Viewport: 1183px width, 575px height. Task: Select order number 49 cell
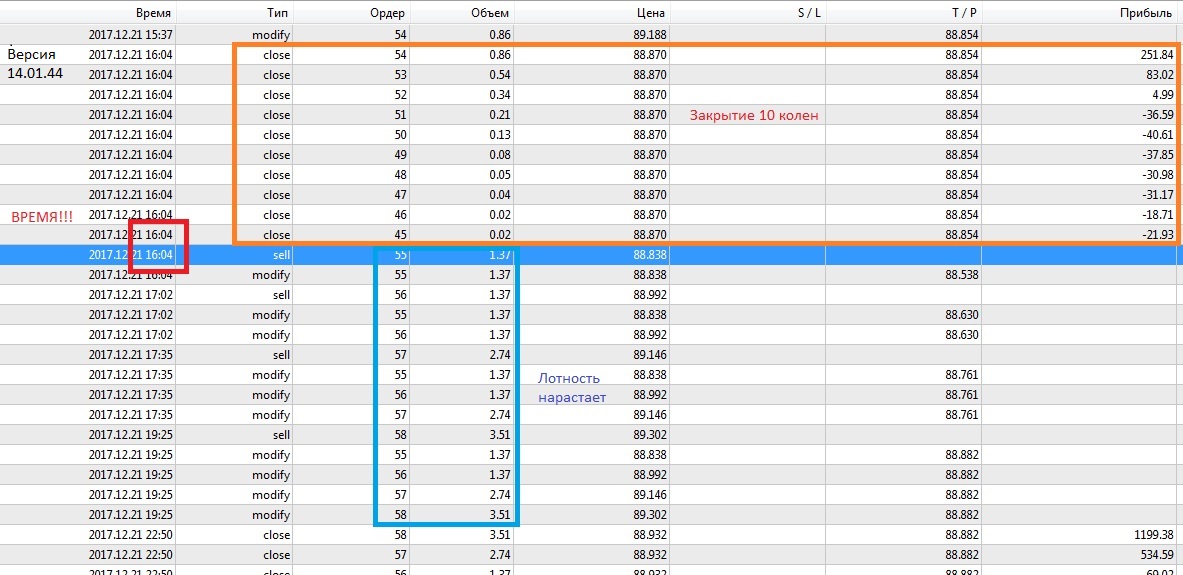401,155
